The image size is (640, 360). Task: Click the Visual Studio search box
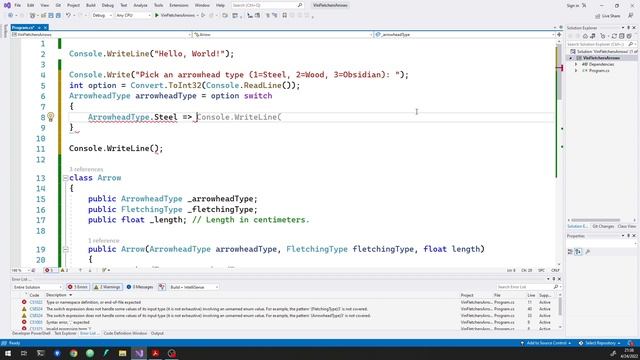coord(267,5)
